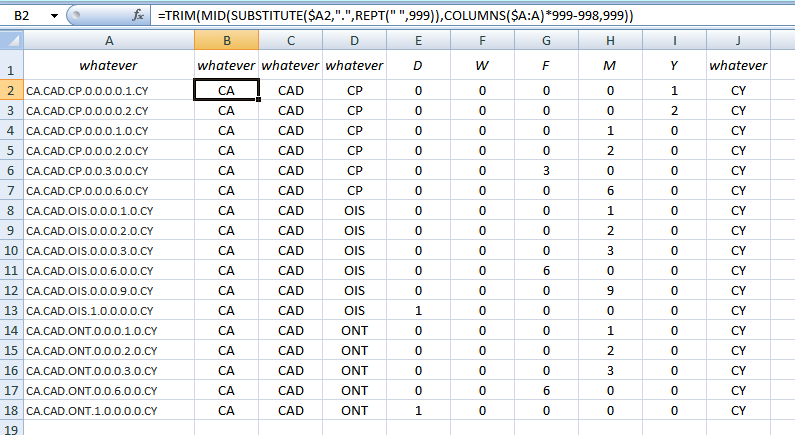Click cell CA.CAD.ONT.0.0.0.1.0.CY

point(109,331)
